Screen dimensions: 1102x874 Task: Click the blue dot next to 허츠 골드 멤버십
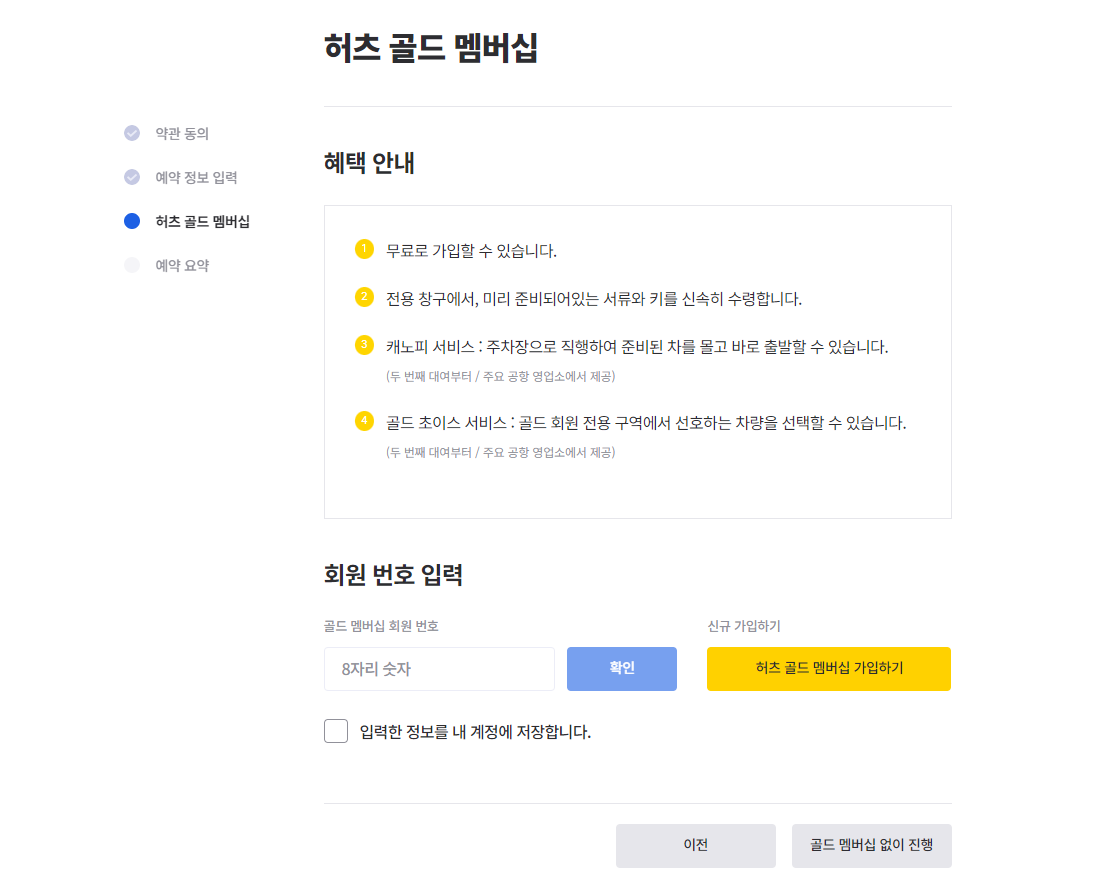pos(133,221)
